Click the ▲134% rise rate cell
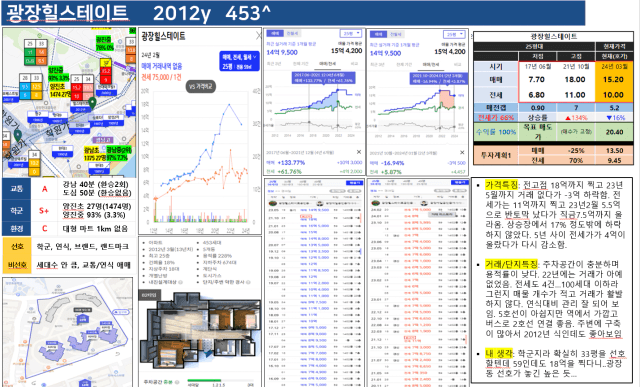 point(576,118)
